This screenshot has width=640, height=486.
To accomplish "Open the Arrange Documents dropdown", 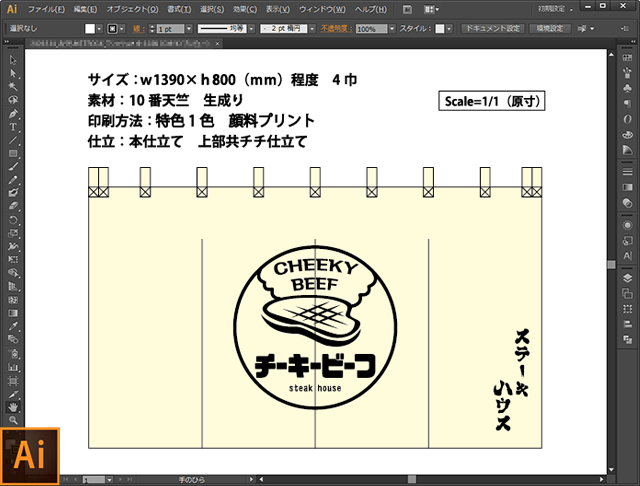I will coord(431,9).
